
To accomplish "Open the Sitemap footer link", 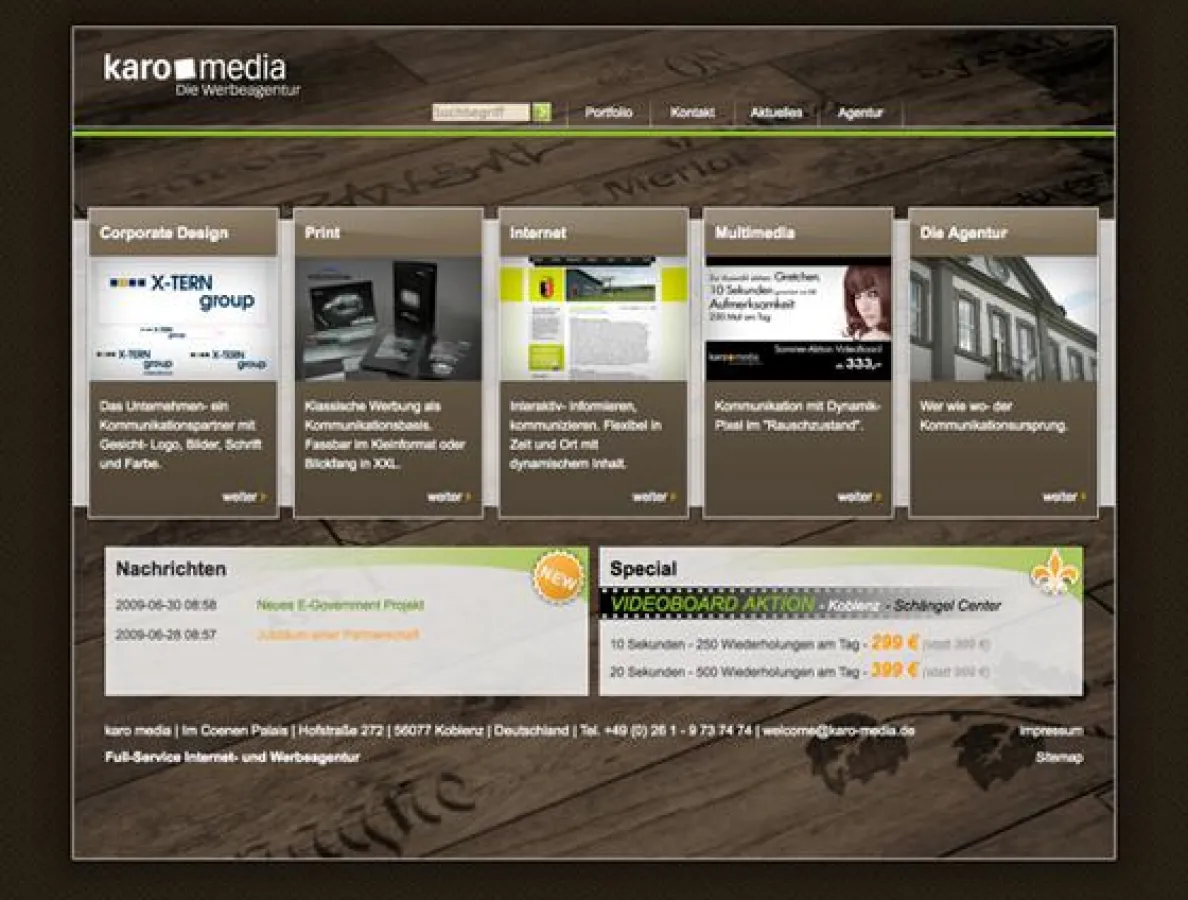I will (x=1058, y=758).
